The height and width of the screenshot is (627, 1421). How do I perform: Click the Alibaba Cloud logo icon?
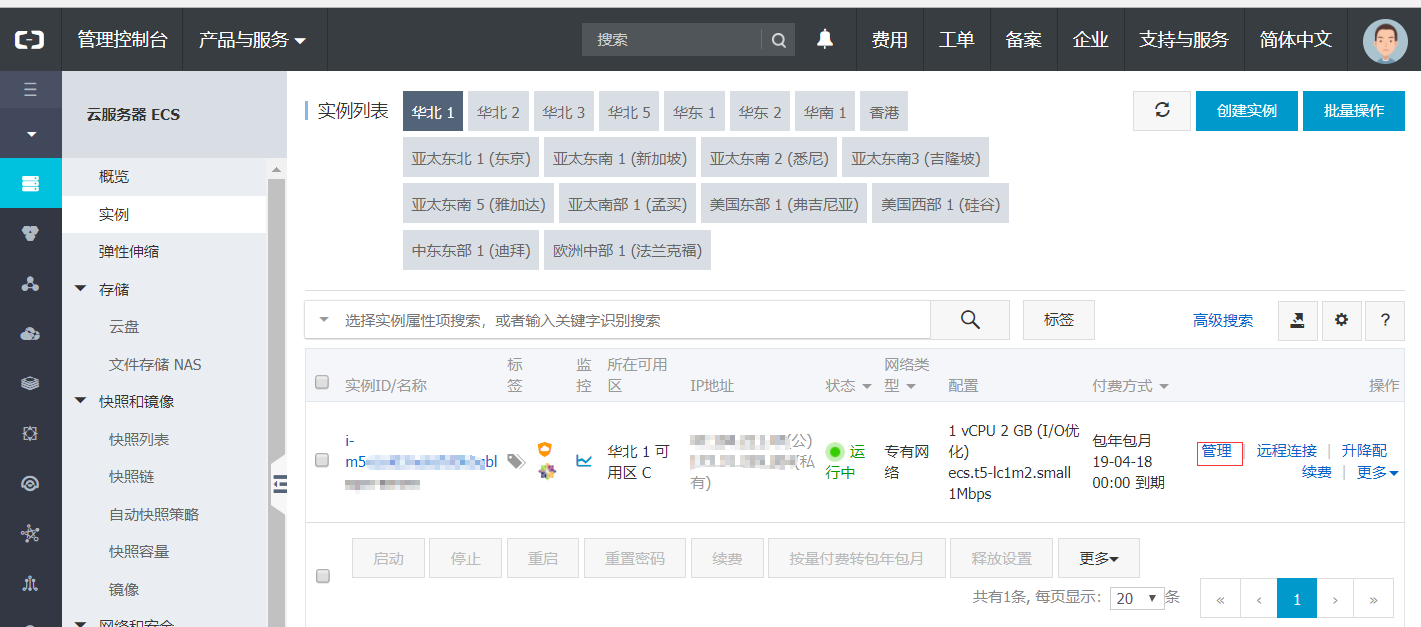(30, 40)
